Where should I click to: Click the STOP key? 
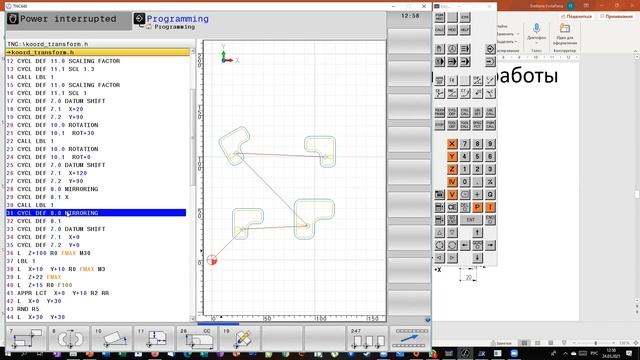pos(439,125)
